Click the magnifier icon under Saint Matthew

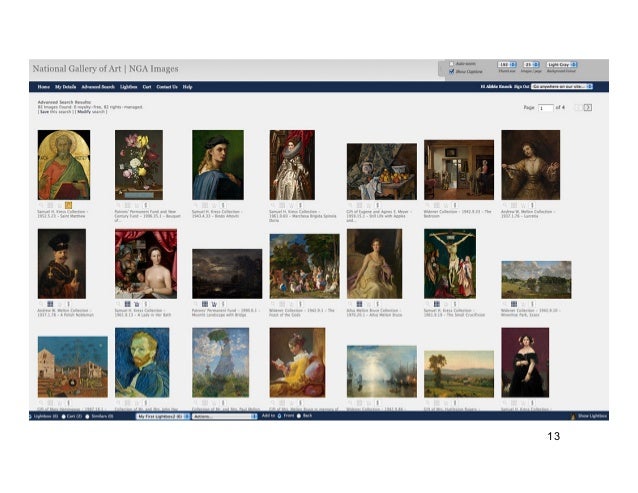pyautogui.click(x=41, y=205)
